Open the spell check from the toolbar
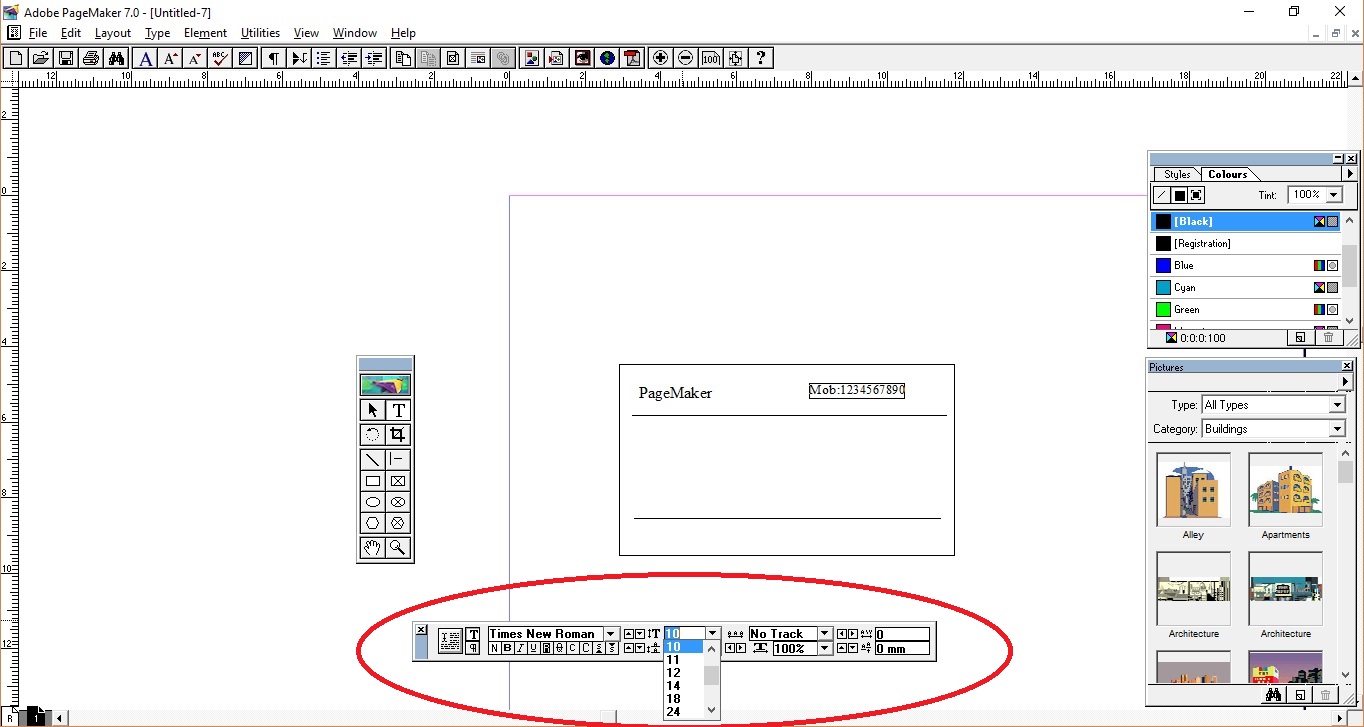Viewport: 1364px width, 727px height. pyautogui.click(x=219, y=57)
